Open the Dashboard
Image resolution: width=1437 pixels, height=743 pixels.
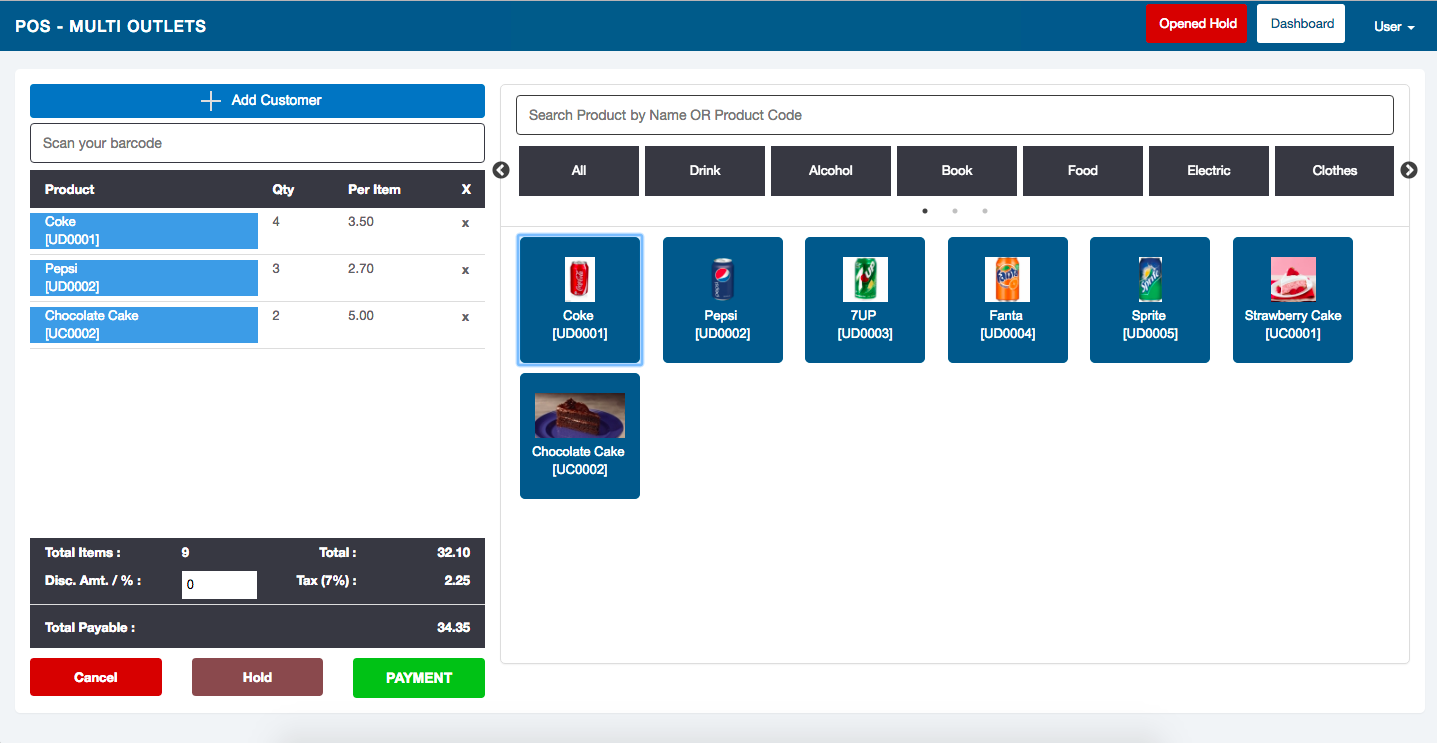click(x=1301, y=24)
